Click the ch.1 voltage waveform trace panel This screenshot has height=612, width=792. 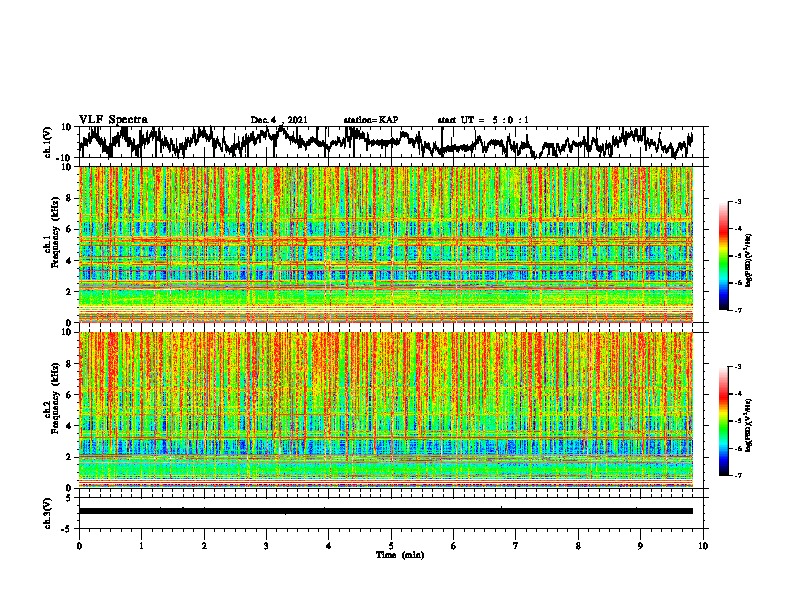(x=391, y=142)
